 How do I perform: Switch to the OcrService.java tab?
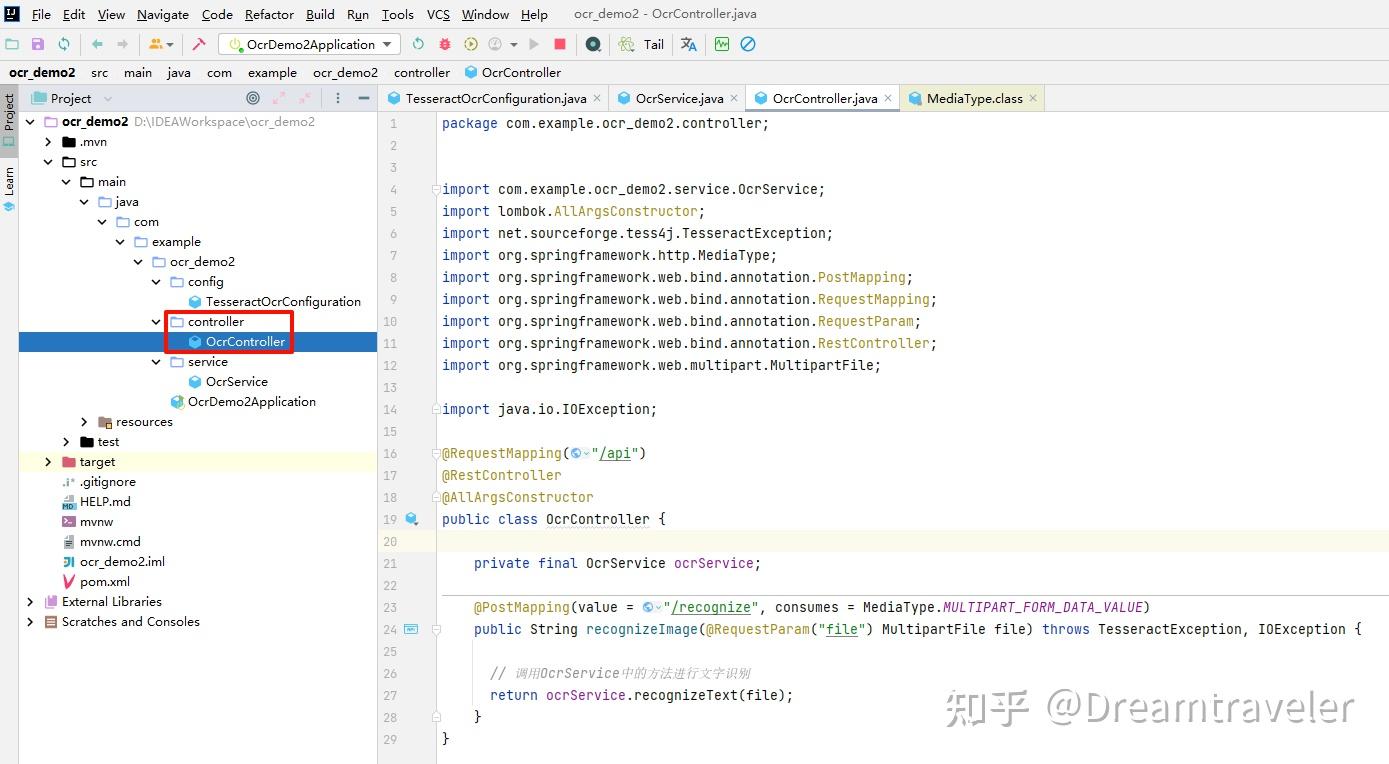pos(678,98)
